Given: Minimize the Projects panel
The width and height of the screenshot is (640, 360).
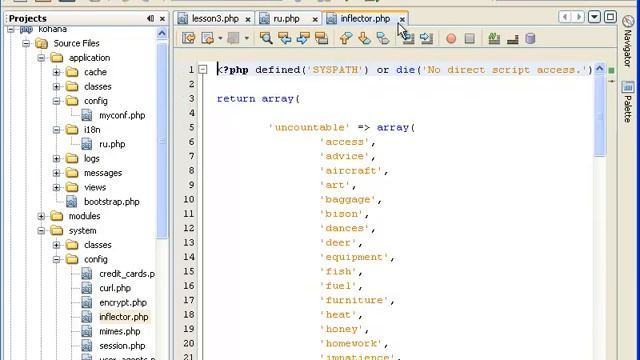Looking at the screenshot, I should (150, 18).
